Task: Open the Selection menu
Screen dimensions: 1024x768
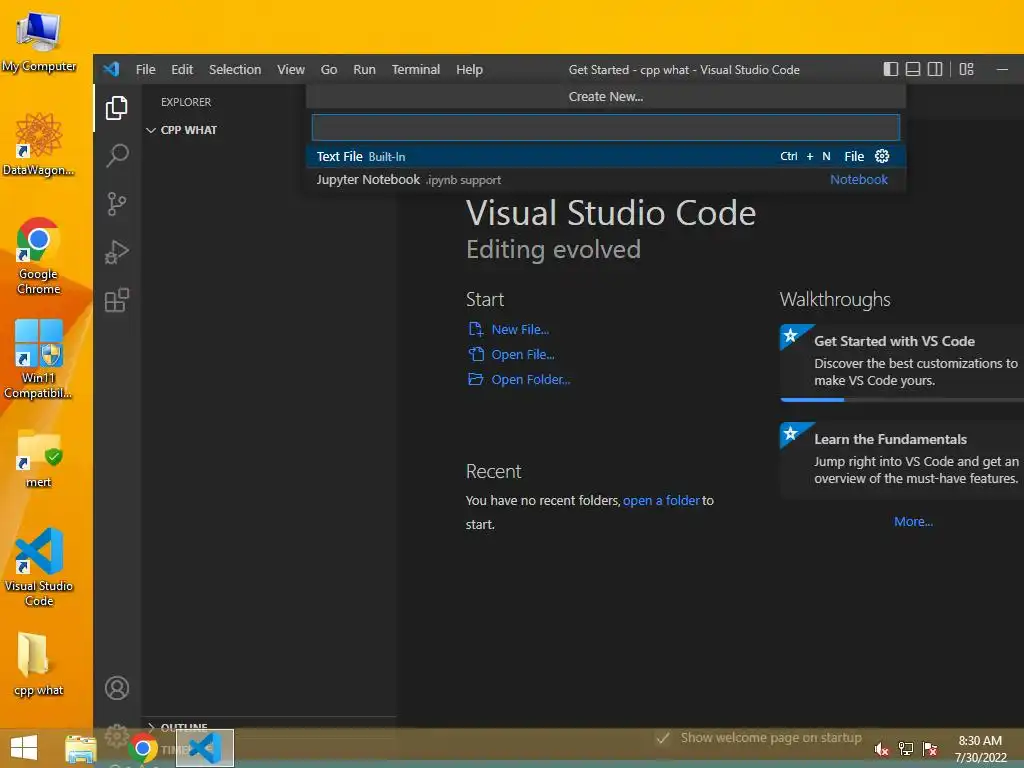Action: tap(235, 69)
